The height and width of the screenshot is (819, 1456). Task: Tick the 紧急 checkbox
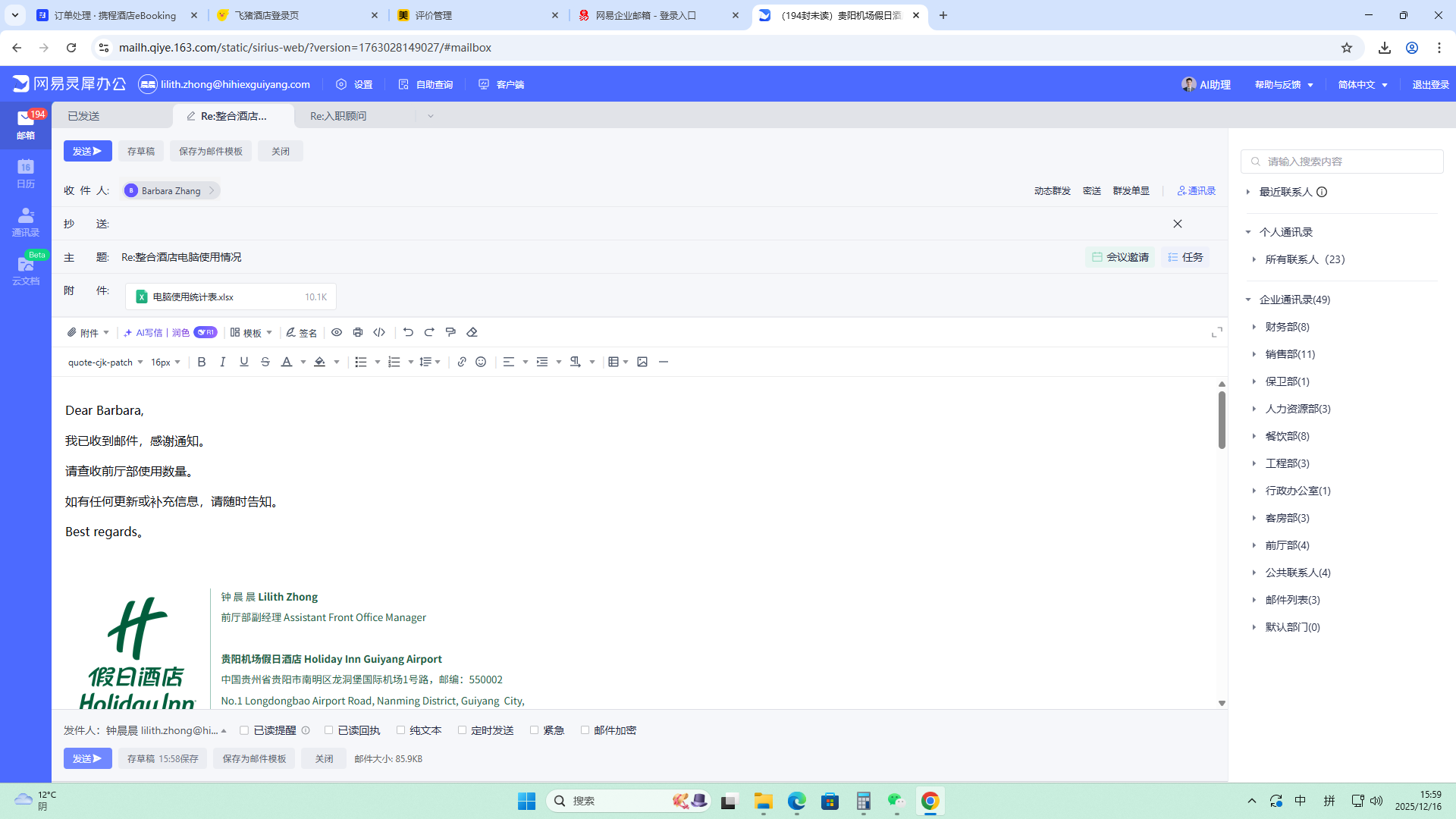tap(534, 730)
